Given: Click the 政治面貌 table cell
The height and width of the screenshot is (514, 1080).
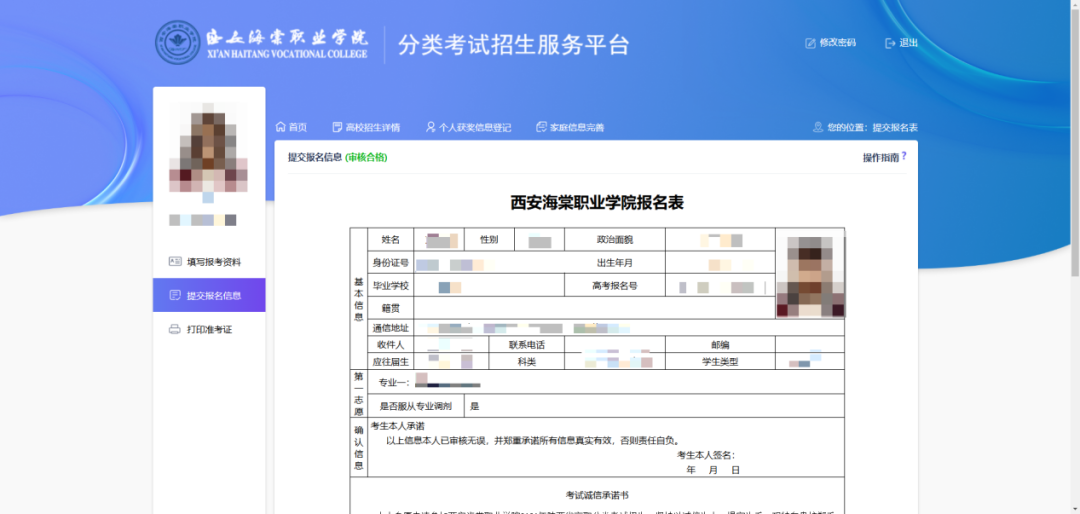Looking at the screenshot, I should [x=615, y=239].
